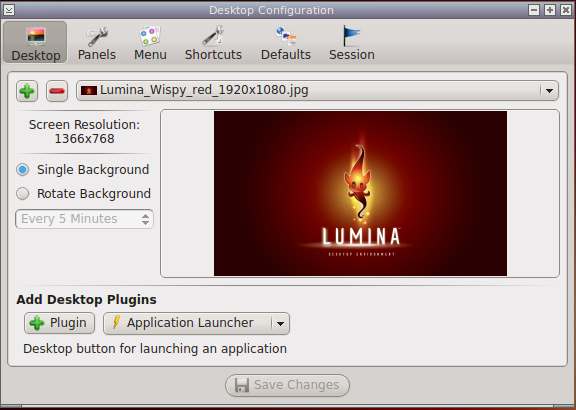The image size is (576, 410).
Task: Select Single Background option
Action: pyautogui.click(x=83, y=170)
